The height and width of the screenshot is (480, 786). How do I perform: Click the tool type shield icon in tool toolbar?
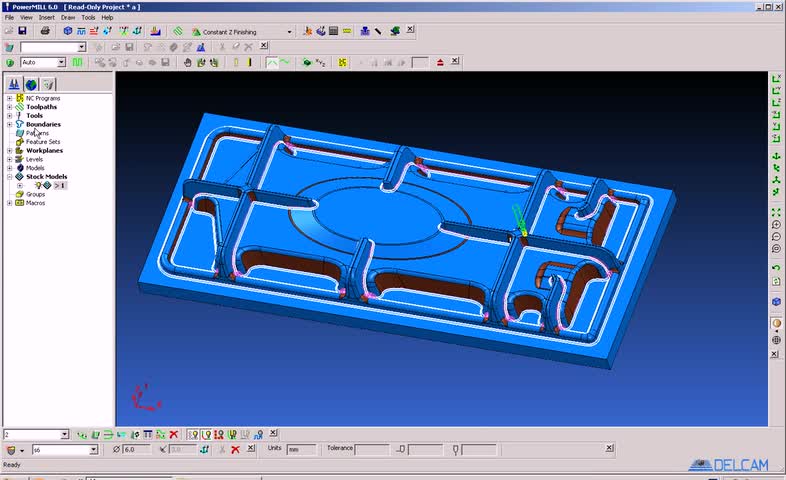coord(11,450)
